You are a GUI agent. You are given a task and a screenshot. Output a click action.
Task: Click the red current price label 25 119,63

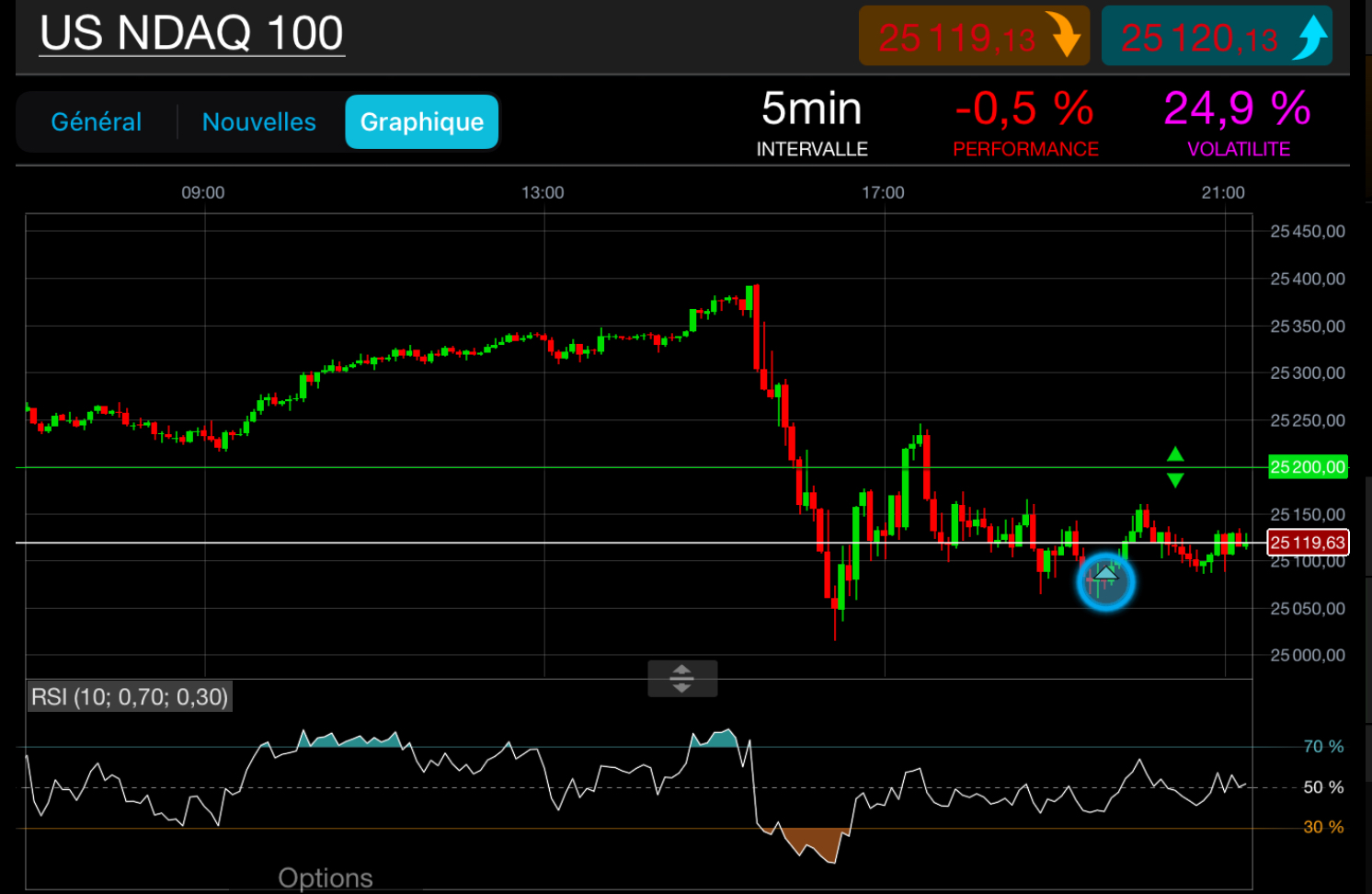tap(1308, 543)
